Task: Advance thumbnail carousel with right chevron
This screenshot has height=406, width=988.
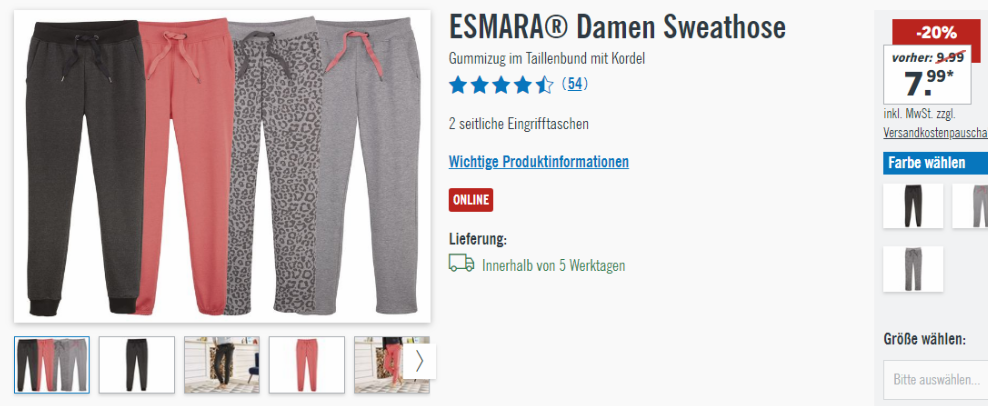Action: point(420,361)
